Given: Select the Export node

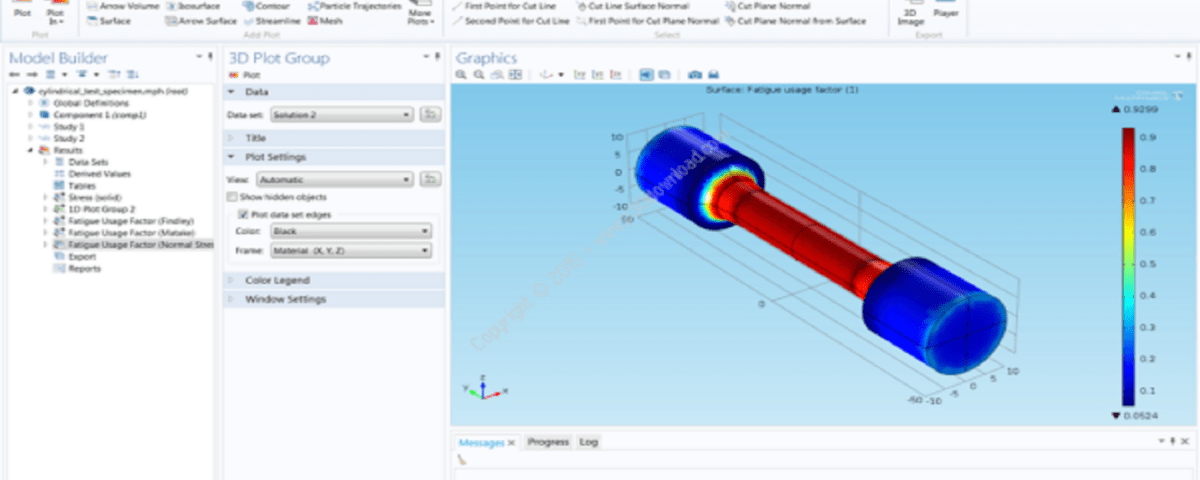Looking at the screenshot, I should point(82,256).
